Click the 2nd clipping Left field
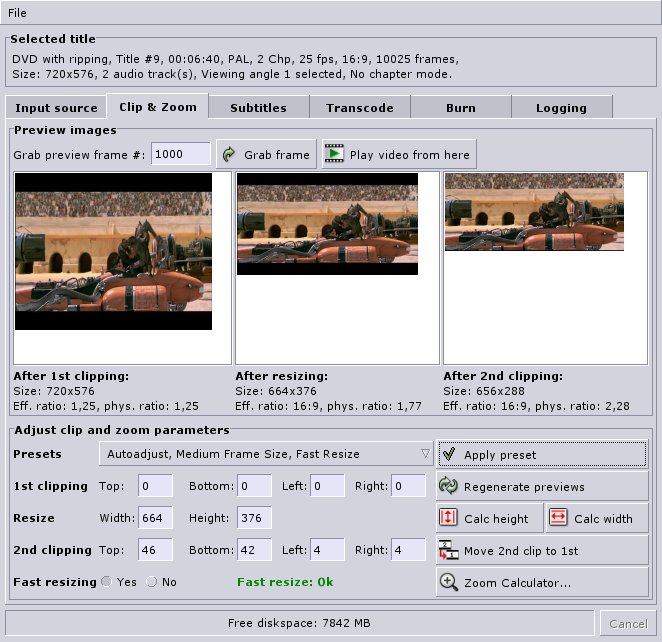 327,550
